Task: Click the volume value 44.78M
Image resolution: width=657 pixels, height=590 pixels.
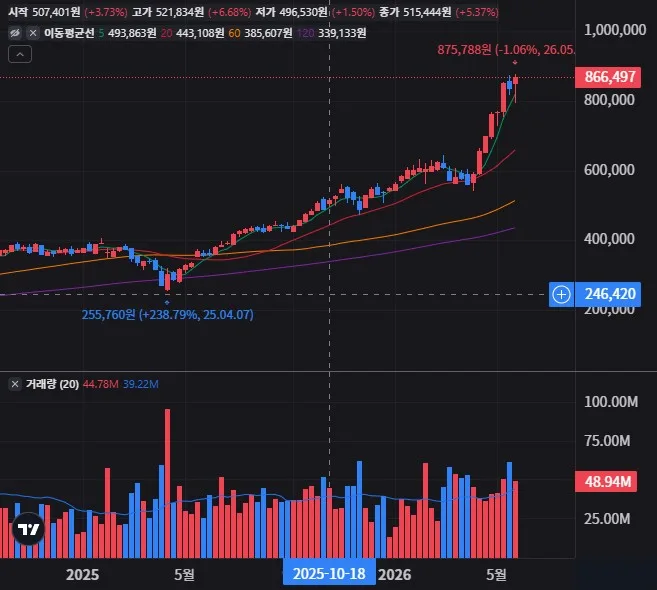Action: coord(101,384)
